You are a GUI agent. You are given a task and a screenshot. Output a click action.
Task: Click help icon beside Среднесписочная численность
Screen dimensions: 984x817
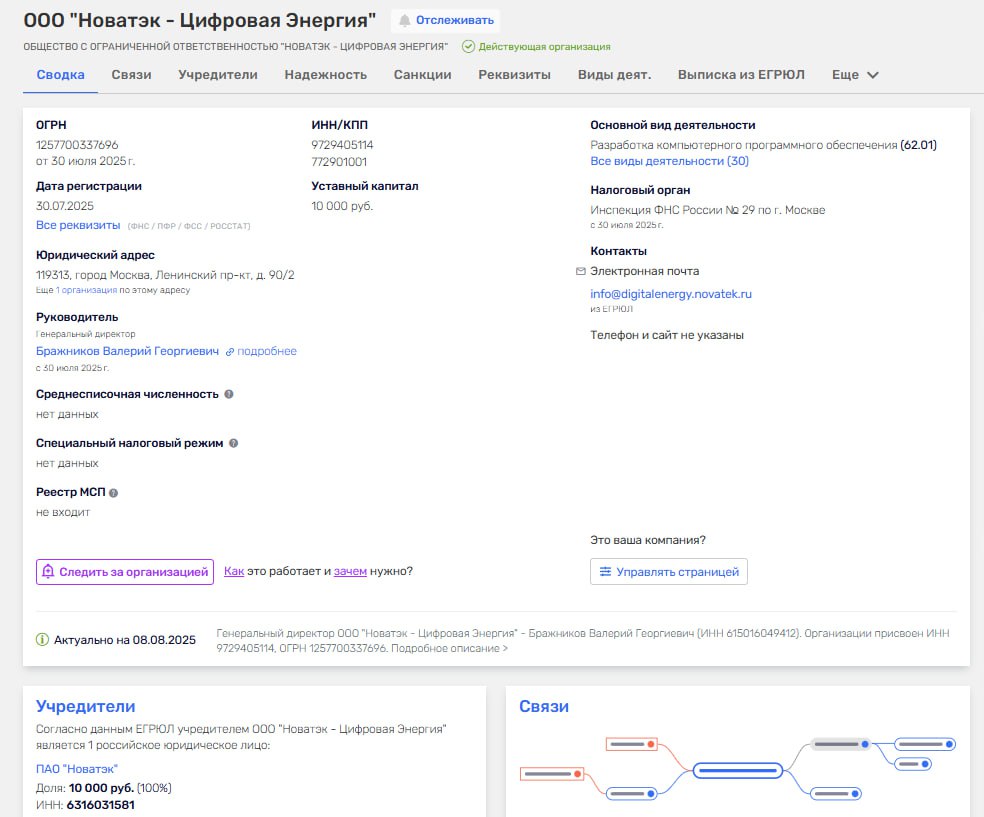click(229, 394)
